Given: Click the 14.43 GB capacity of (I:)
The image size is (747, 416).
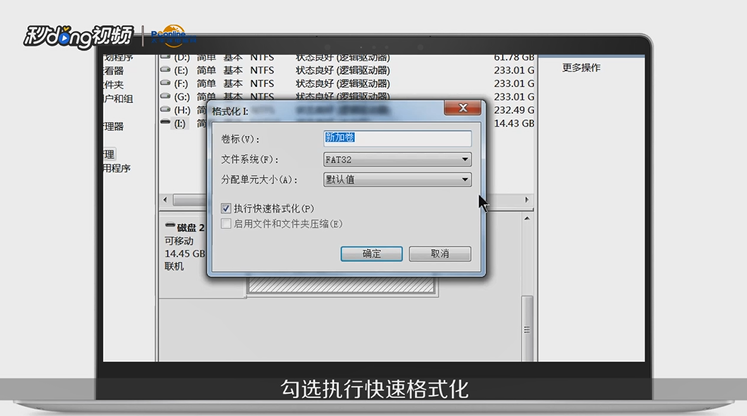Looking at the screenshot, I should coord(514,123).
